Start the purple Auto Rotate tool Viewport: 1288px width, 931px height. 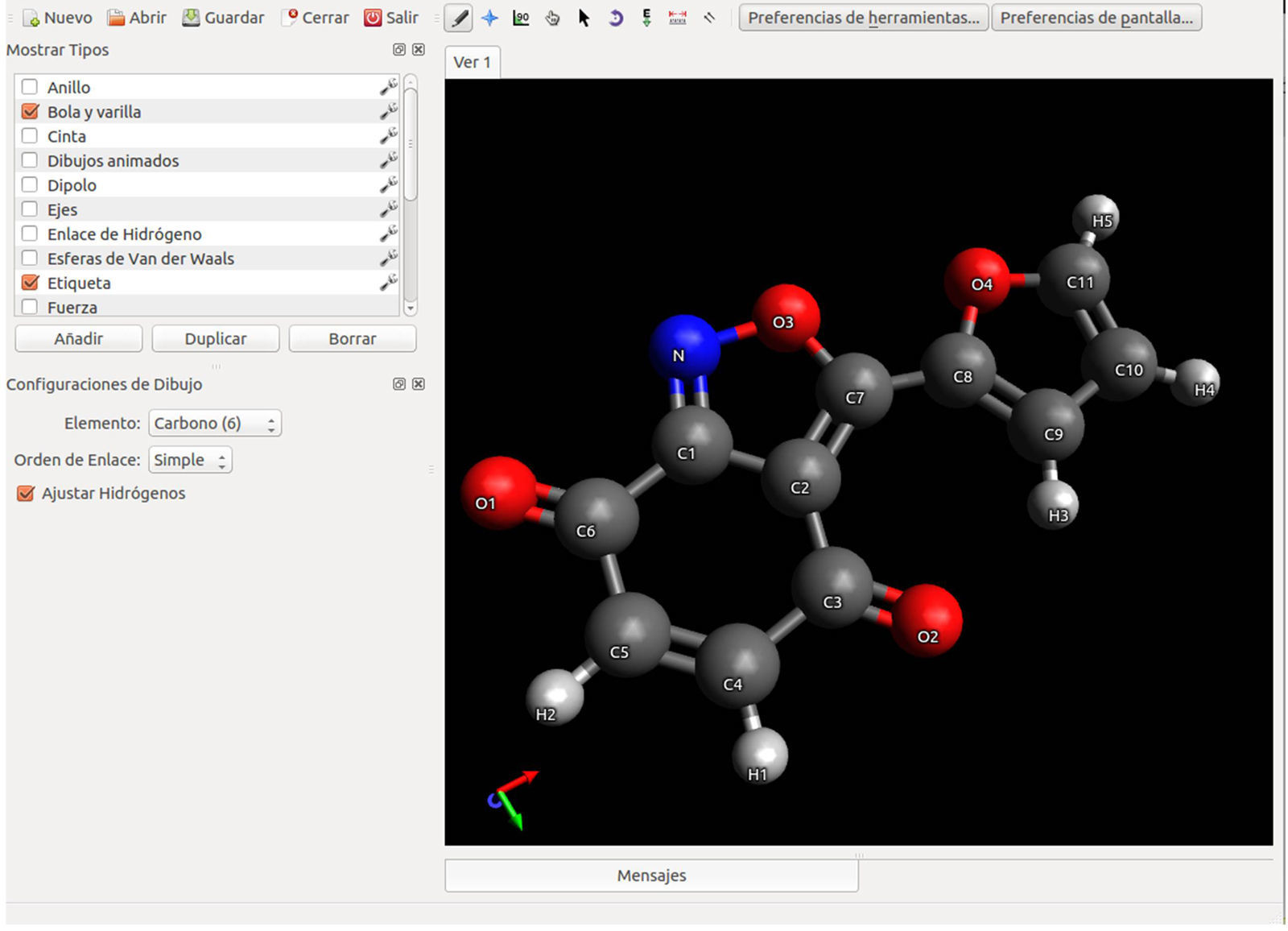click(615, 18)
